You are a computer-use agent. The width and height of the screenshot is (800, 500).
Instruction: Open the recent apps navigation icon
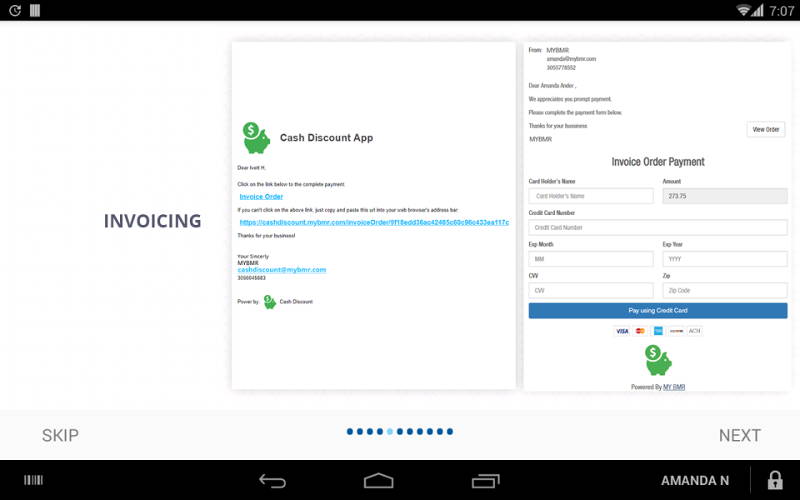point(485,481)
